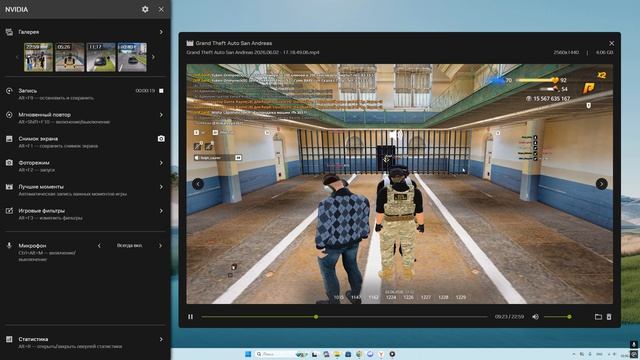The image size is (640, 360).
Task: Go to next gallery thumbnails arrow
Action: (x=153, y=57)
